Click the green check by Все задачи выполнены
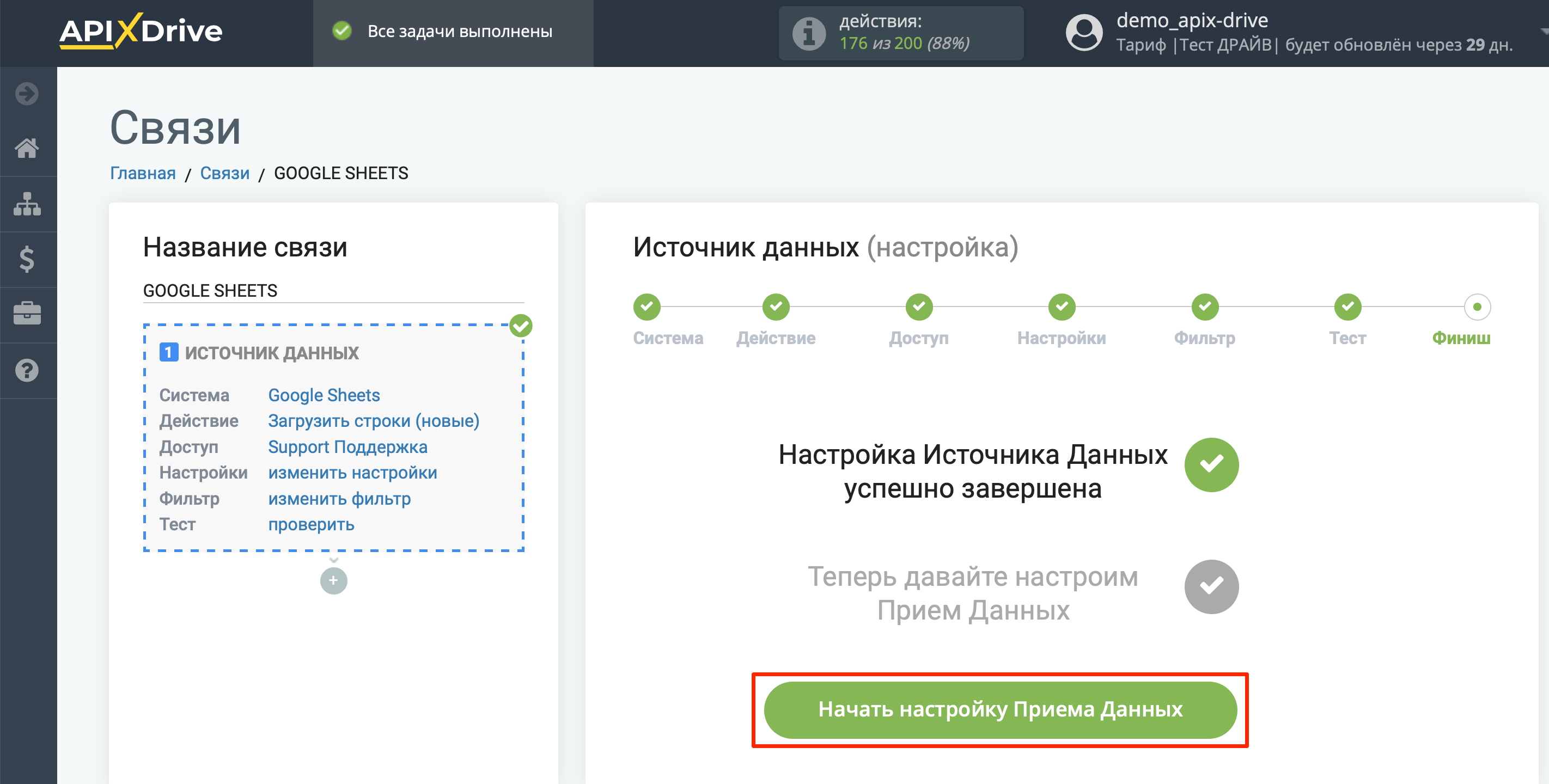Screen dimensions: 1549x784 [x=342, y=30]
